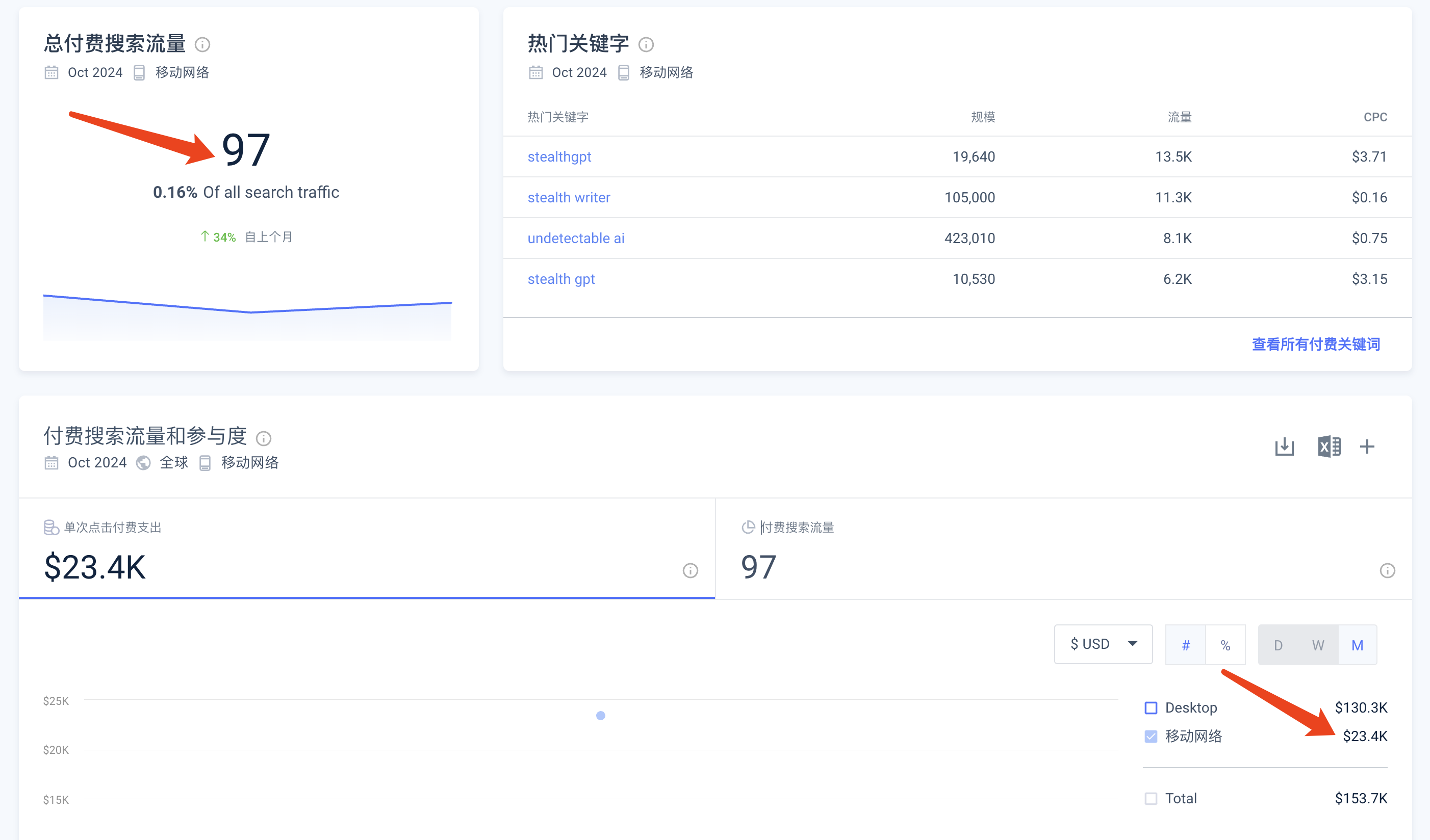Click the 规模 column header
Viewport: 1430px width, 840px height.
pyautogui.click(x=983, y=117)
